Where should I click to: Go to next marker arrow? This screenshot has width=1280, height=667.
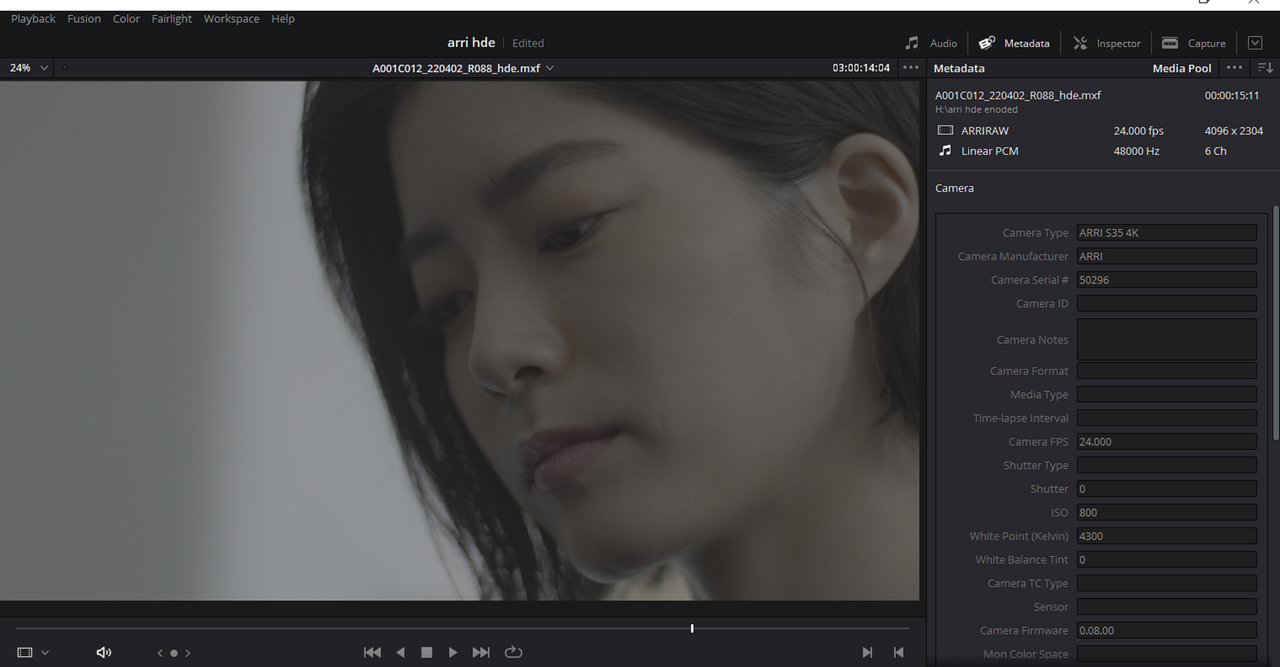pyautogui.click(x=187, y=653)
